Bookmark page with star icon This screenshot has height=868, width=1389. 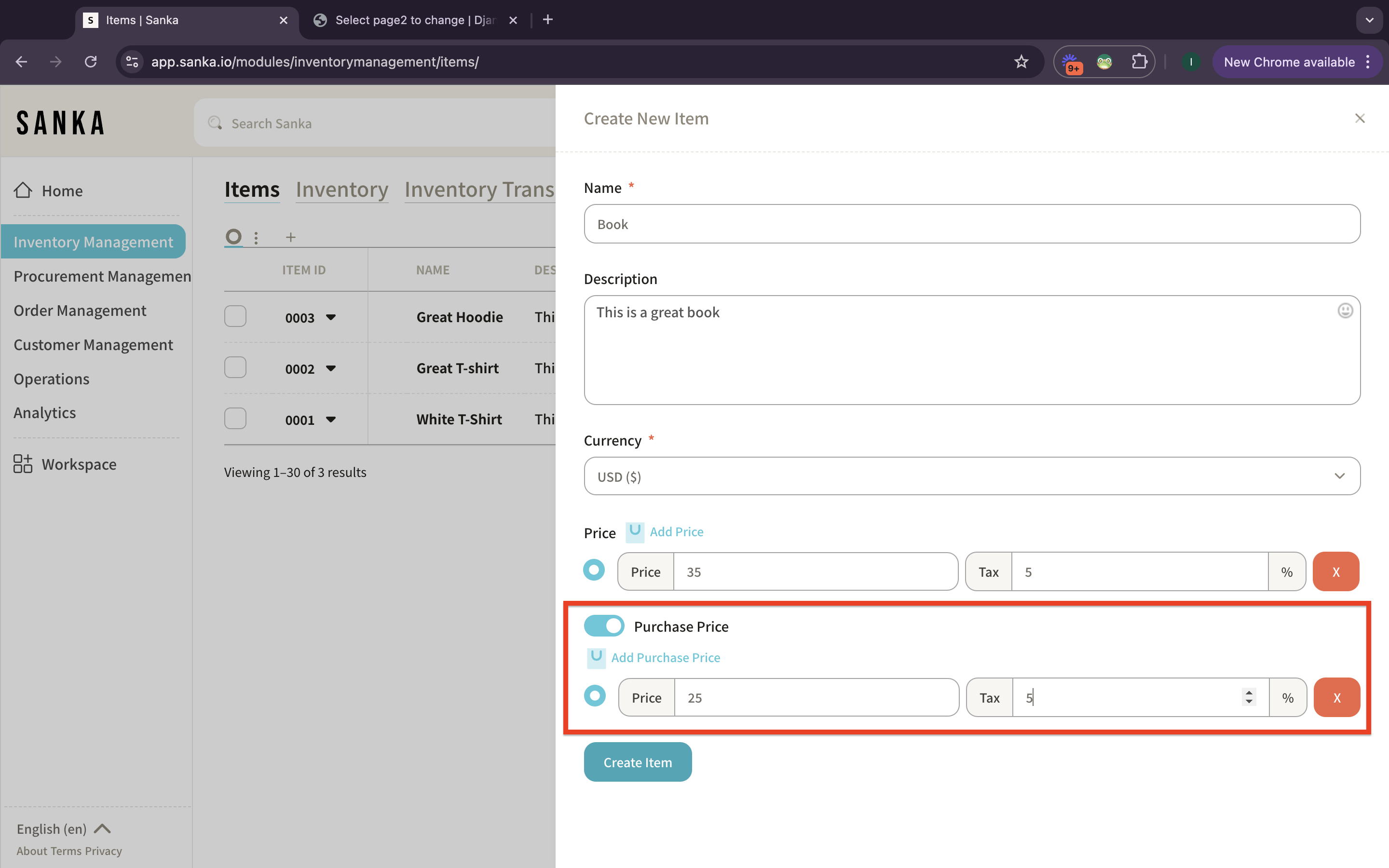coord(1021,61)
